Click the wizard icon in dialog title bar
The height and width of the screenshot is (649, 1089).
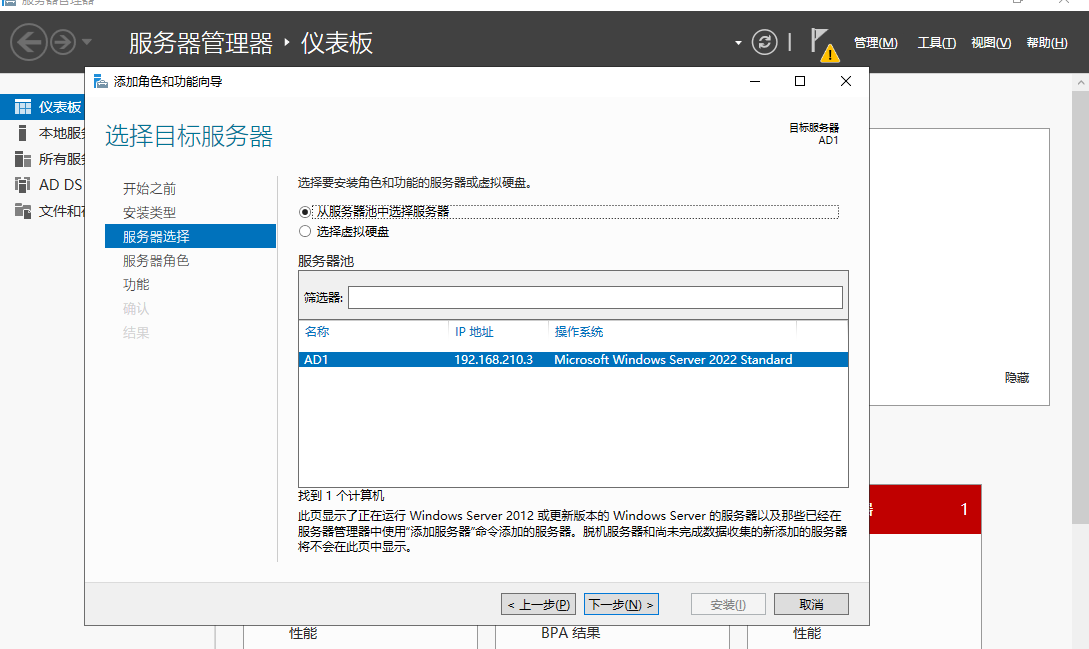click(x=101, y=81)
